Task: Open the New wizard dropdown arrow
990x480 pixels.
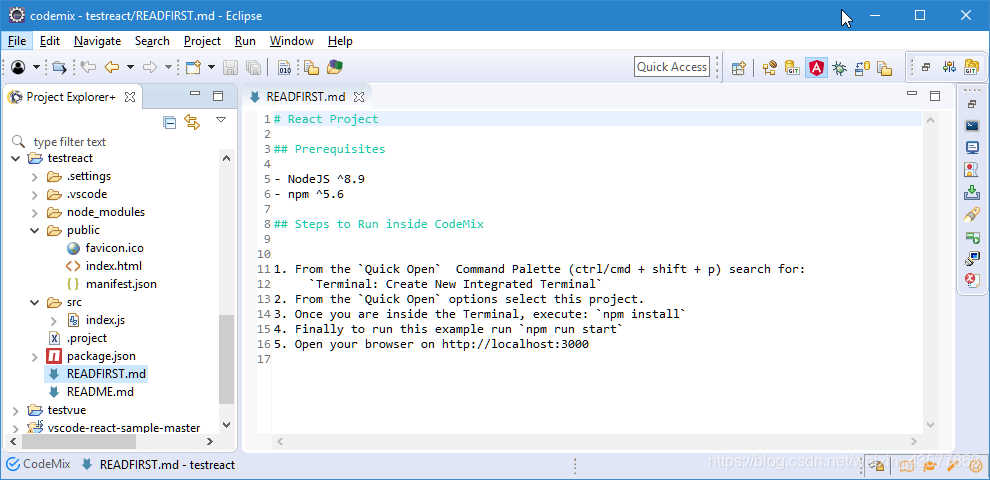Action: 211,67
